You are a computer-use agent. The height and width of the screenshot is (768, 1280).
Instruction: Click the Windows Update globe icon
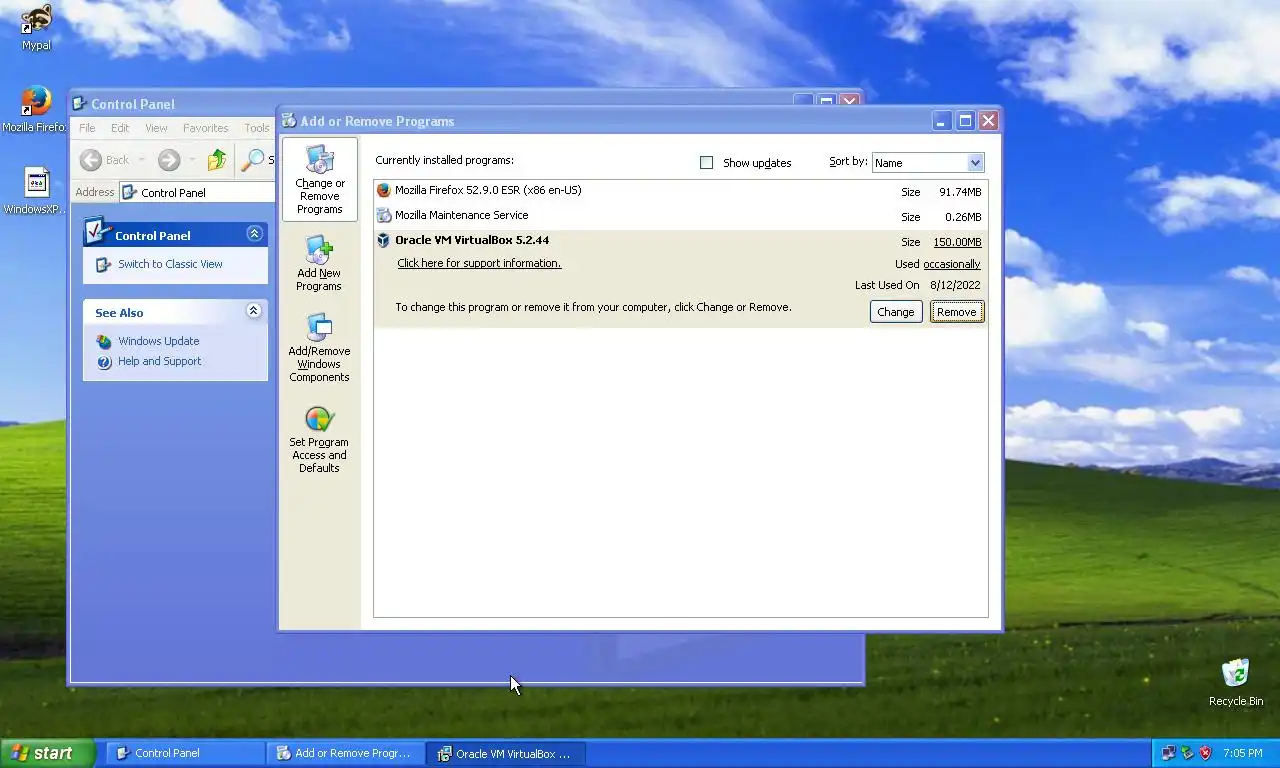104,341
